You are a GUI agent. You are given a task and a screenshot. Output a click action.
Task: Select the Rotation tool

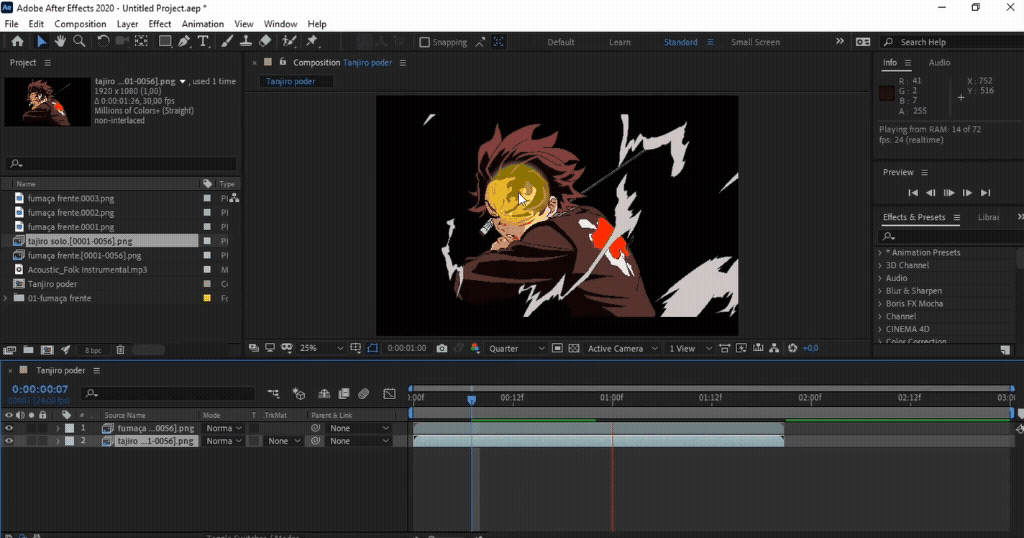pos(103,42)
